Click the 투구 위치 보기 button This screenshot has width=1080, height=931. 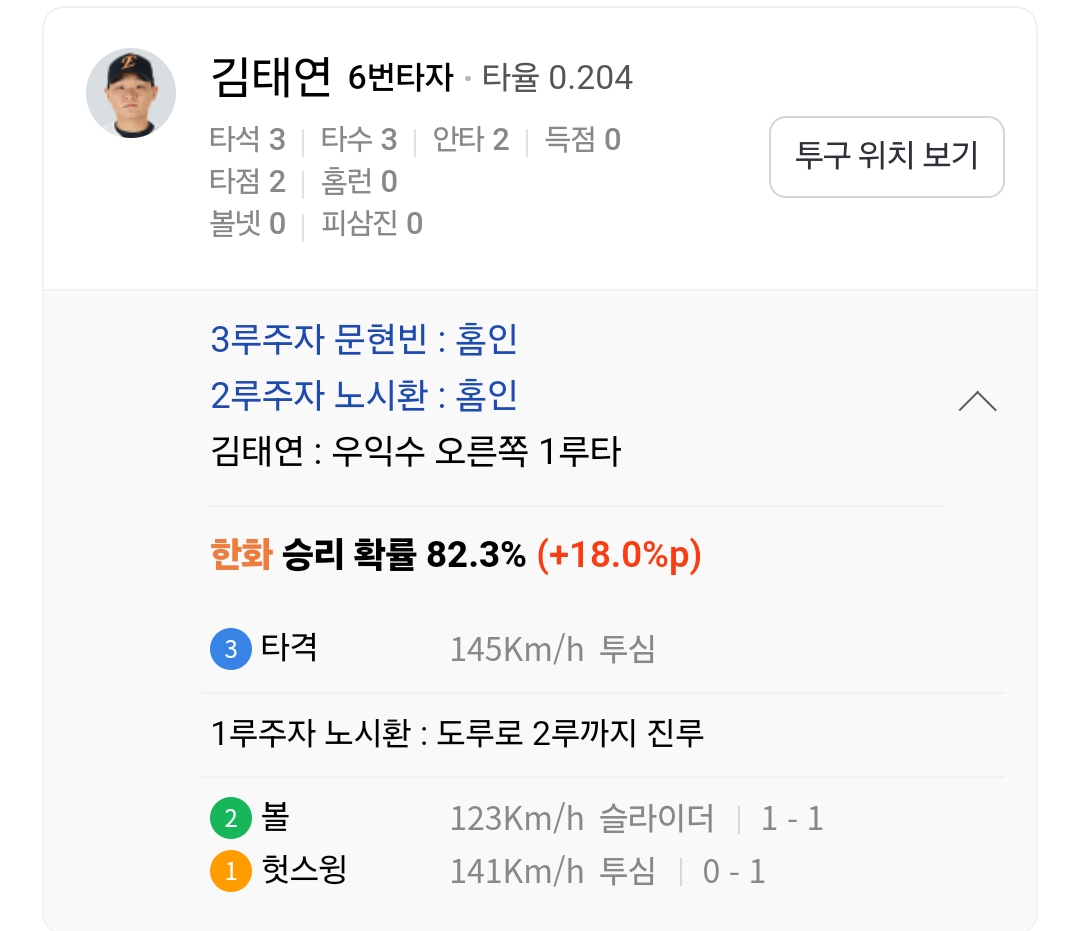click(x=886, y=157)
